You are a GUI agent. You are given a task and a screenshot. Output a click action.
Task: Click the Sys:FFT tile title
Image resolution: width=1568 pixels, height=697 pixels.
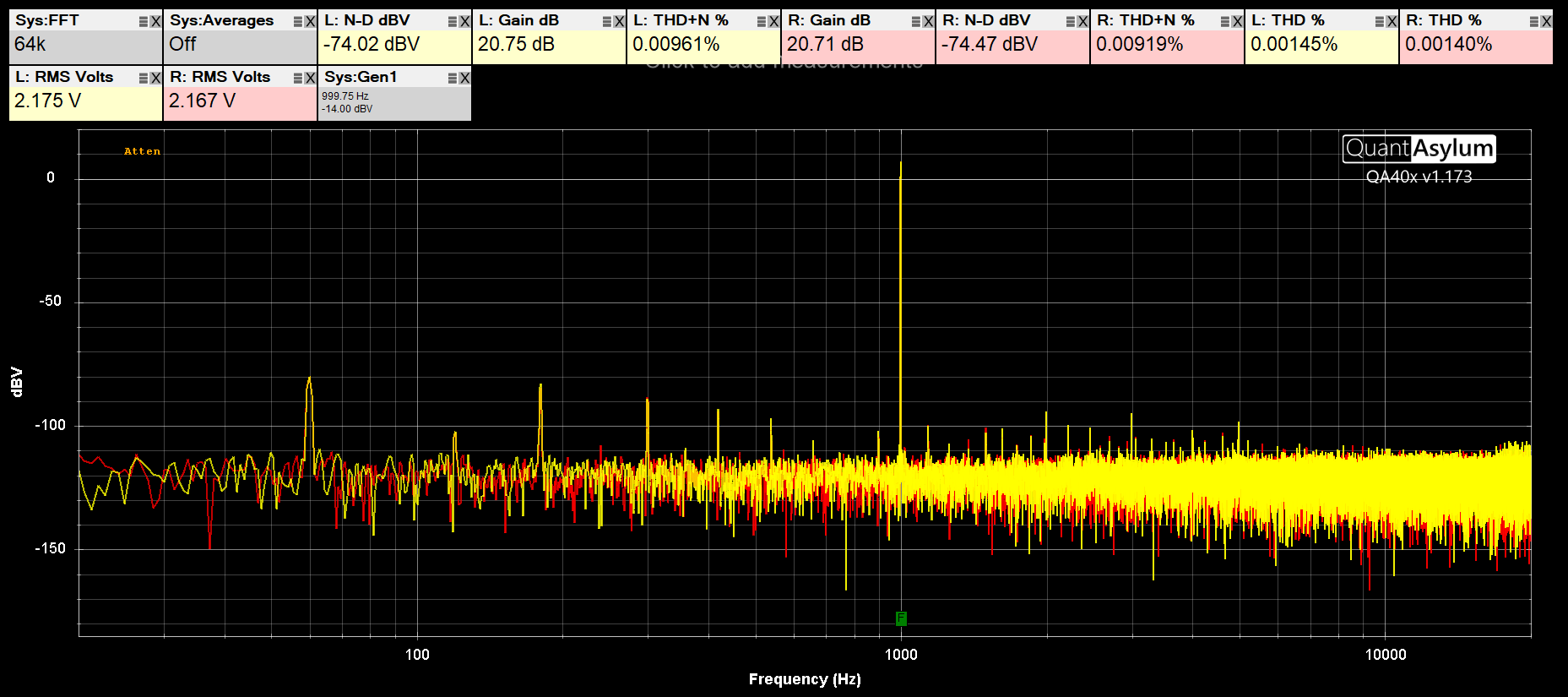point(47,20)
